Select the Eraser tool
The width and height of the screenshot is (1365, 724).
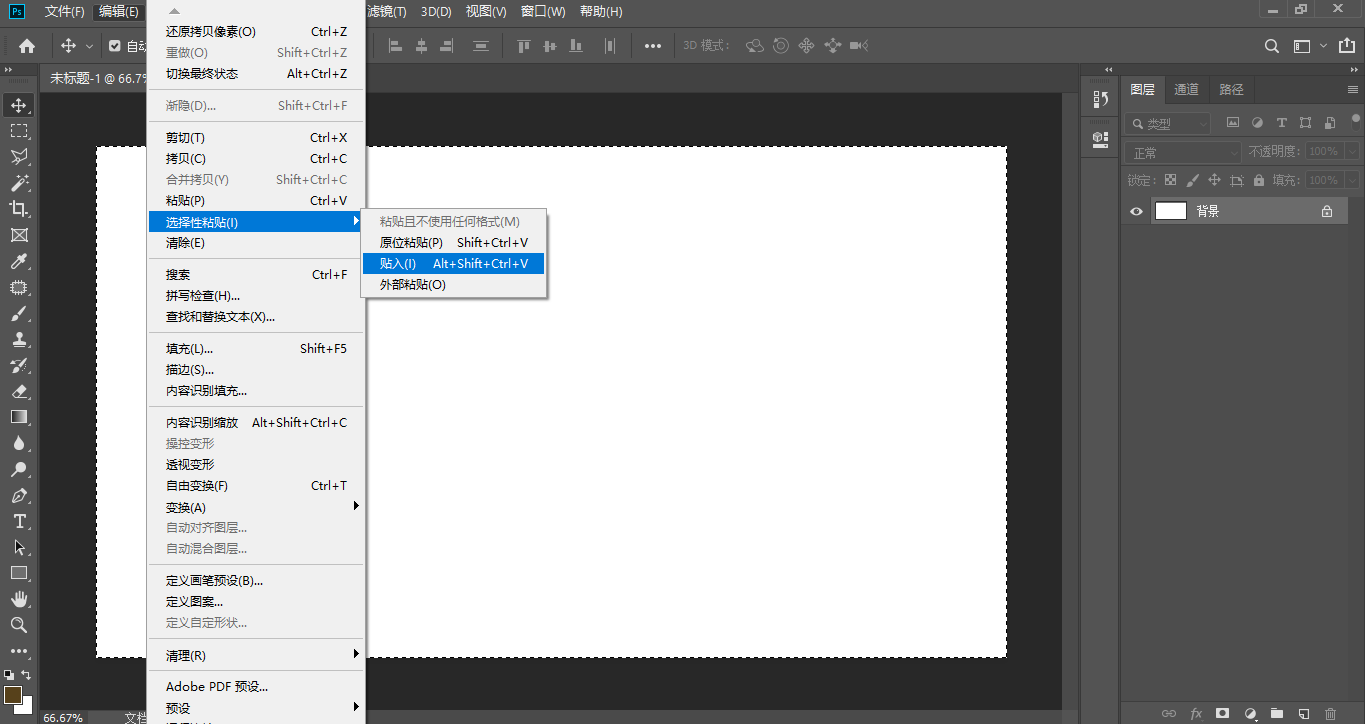[19, 391]
